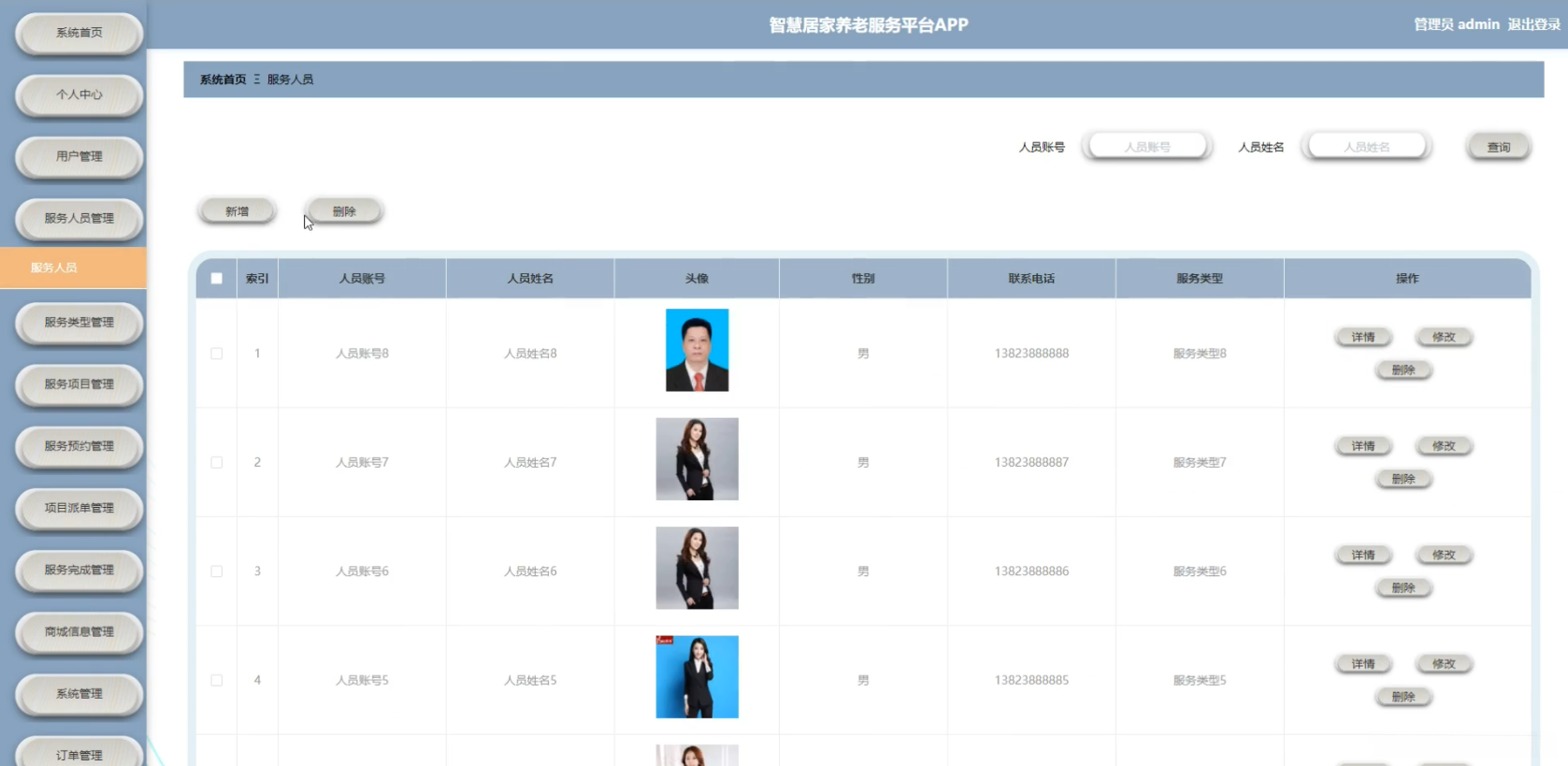
Task: Select phone number 13823888887
Action: 1031,463
